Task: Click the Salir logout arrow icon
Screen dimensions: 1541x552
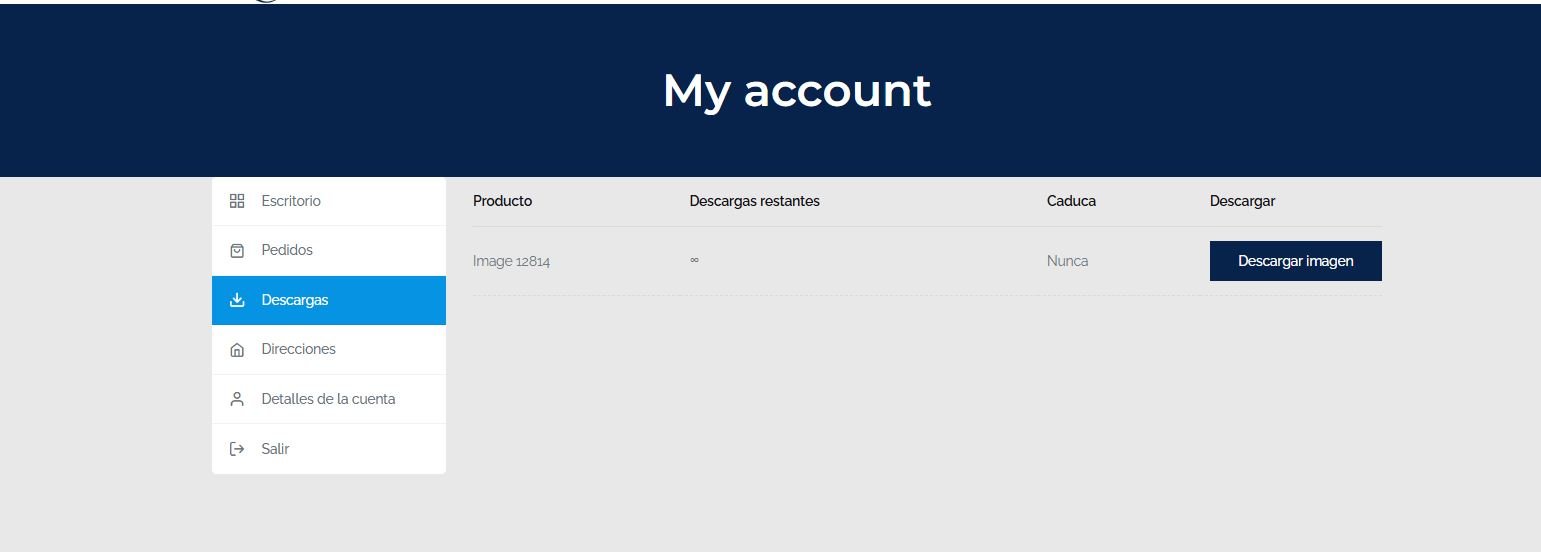Action: 237,449
